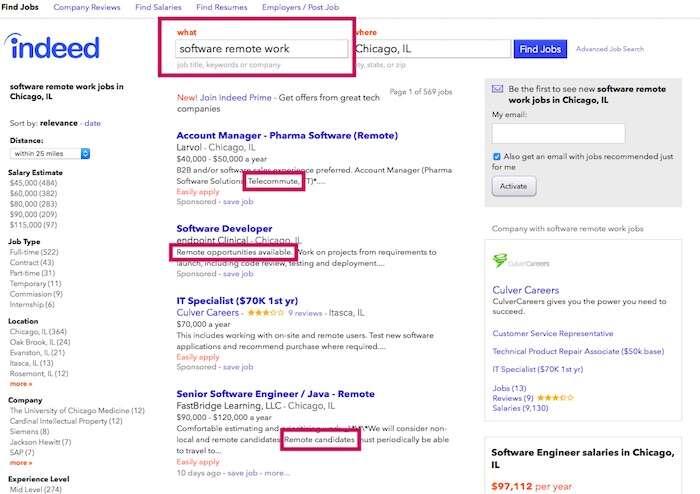The width and height of the screenshot is (700, 494).
Task: Expand more locations list
Action: [21, 384]
